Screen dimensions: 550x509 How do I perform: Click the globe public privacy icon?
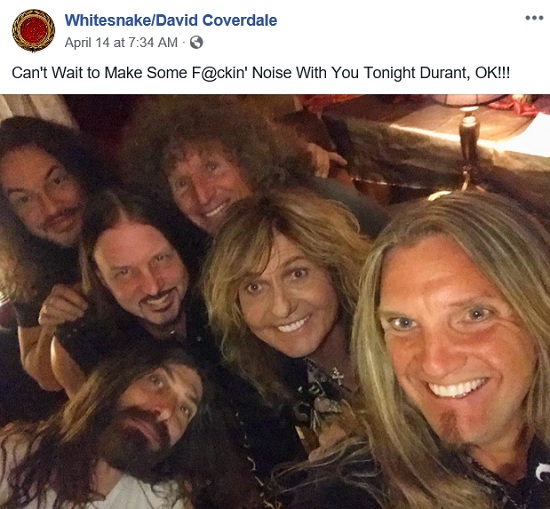click(x=196, y=42)
